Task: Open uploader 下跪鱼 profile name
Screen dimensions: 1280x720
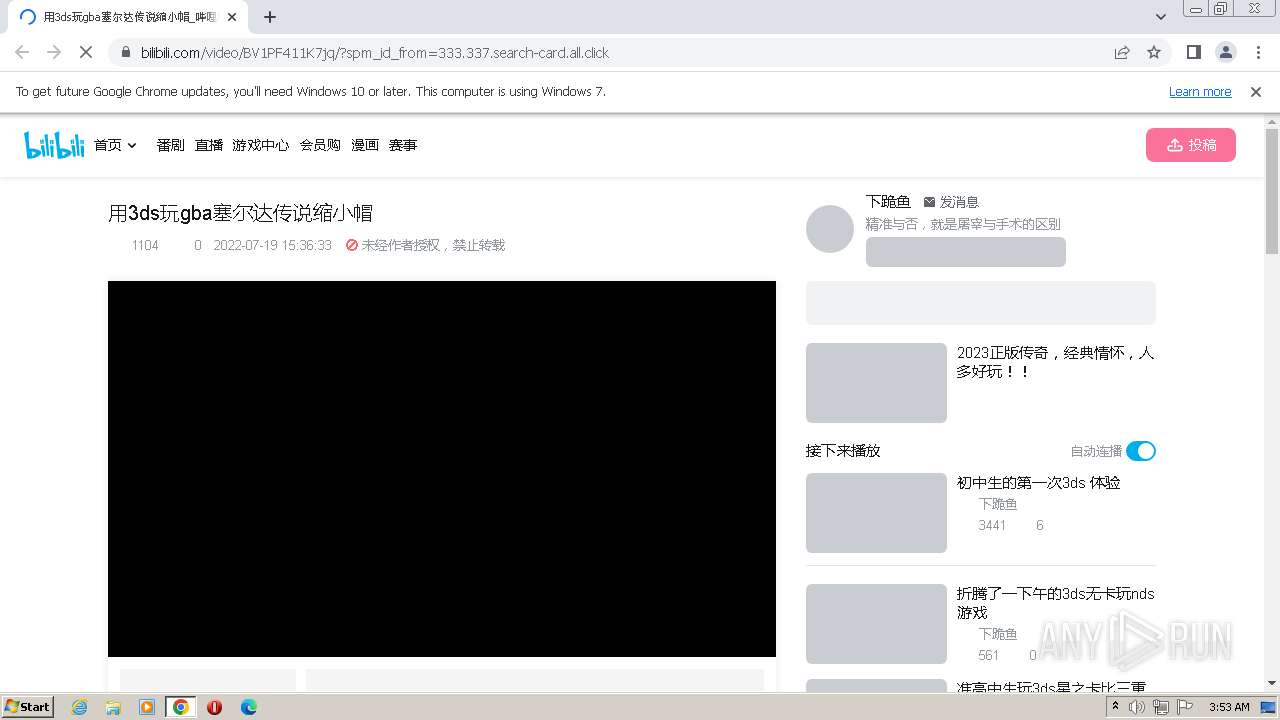Action: pyautogui.click(x=888, y=202)
